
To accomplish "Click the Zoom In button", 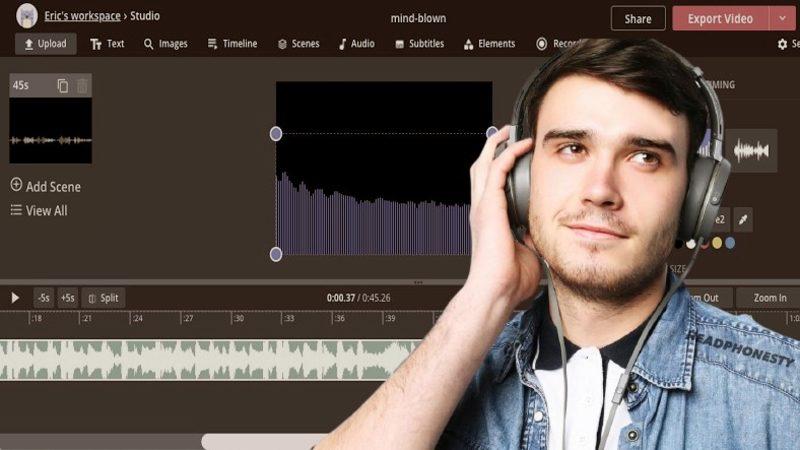I will [x=769, y=298].
